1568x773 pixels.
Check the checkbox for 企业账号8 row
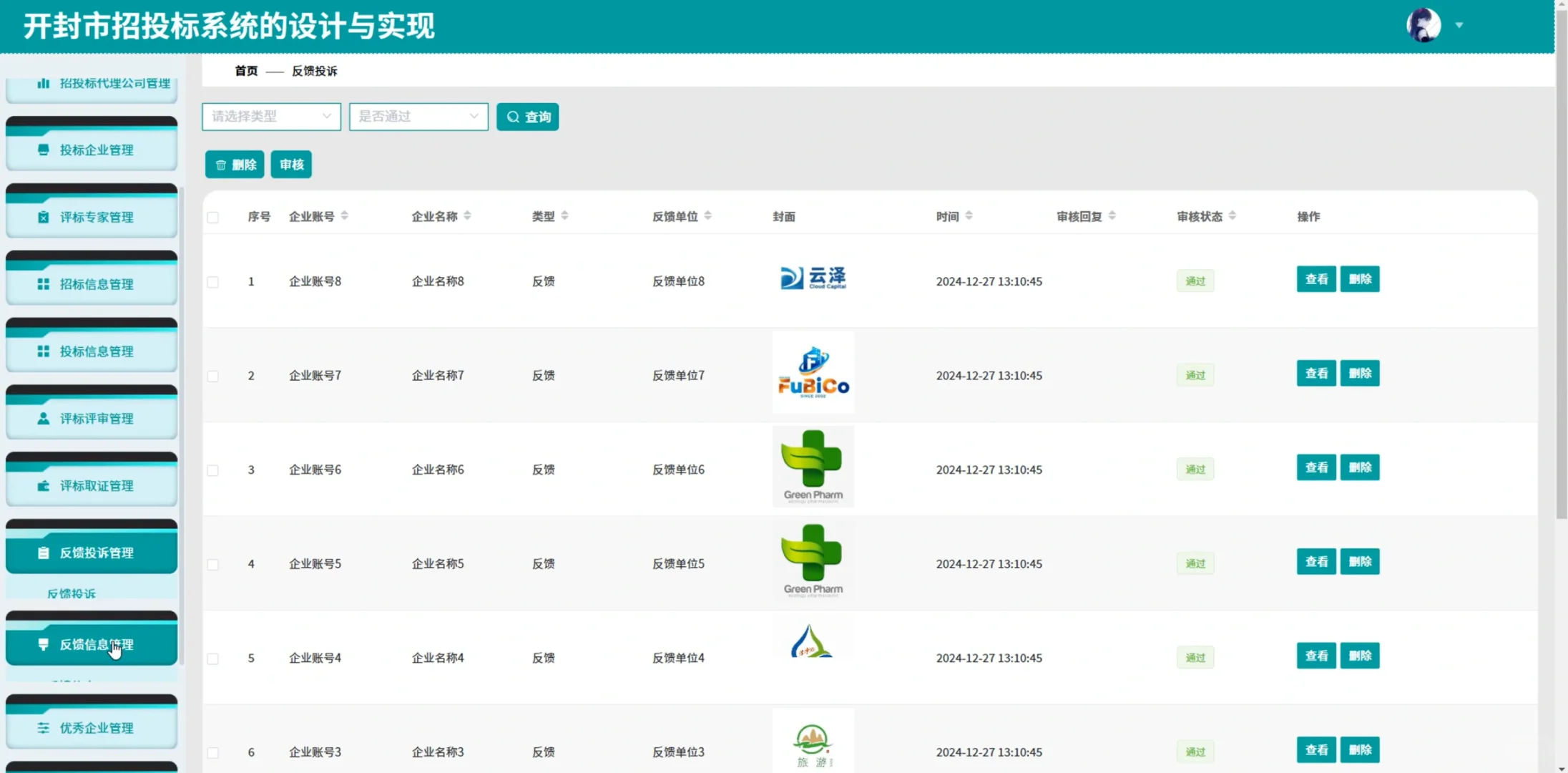point(212,281)
